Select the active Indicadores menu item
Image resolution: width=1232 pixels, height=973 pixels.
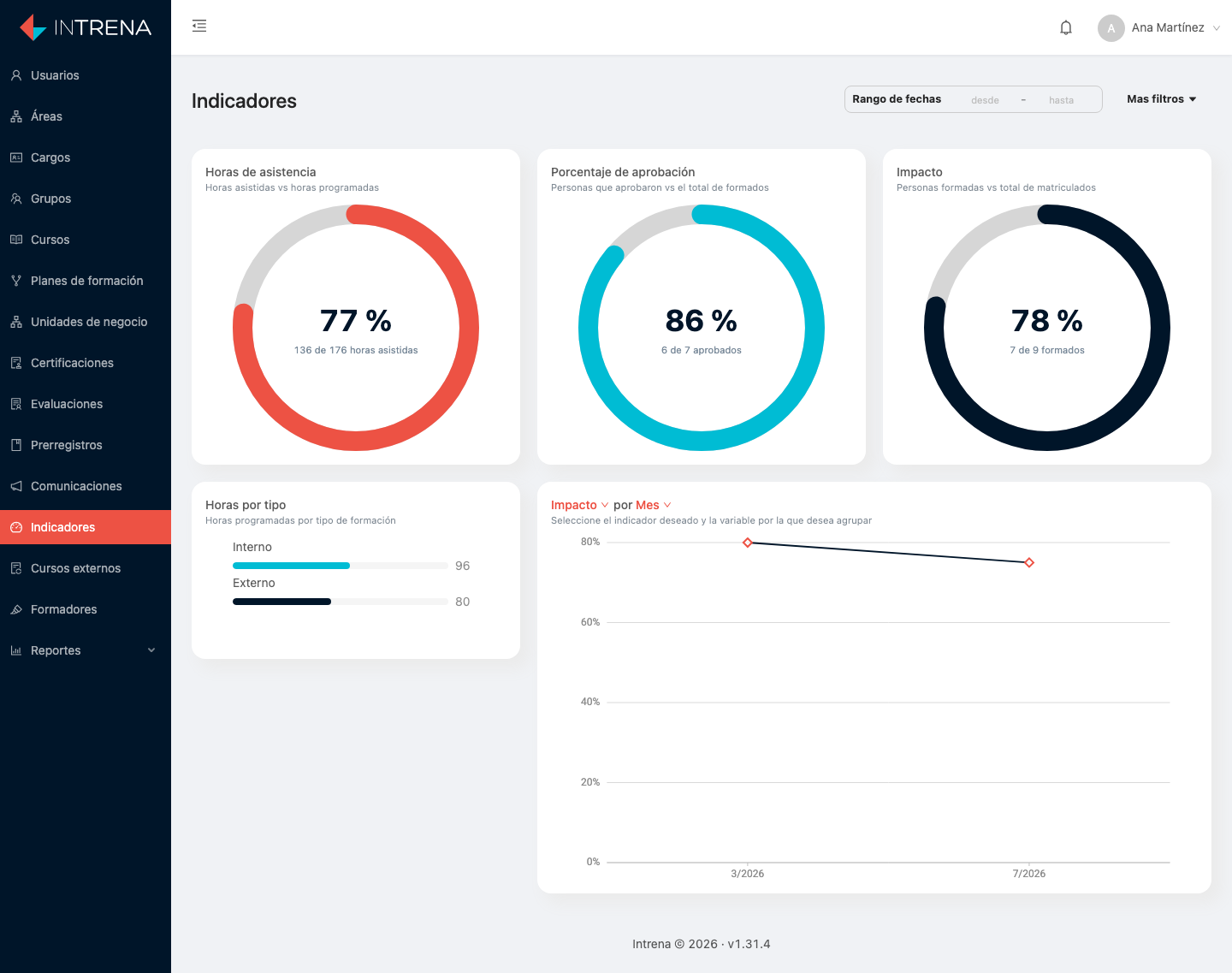point(86,527)
